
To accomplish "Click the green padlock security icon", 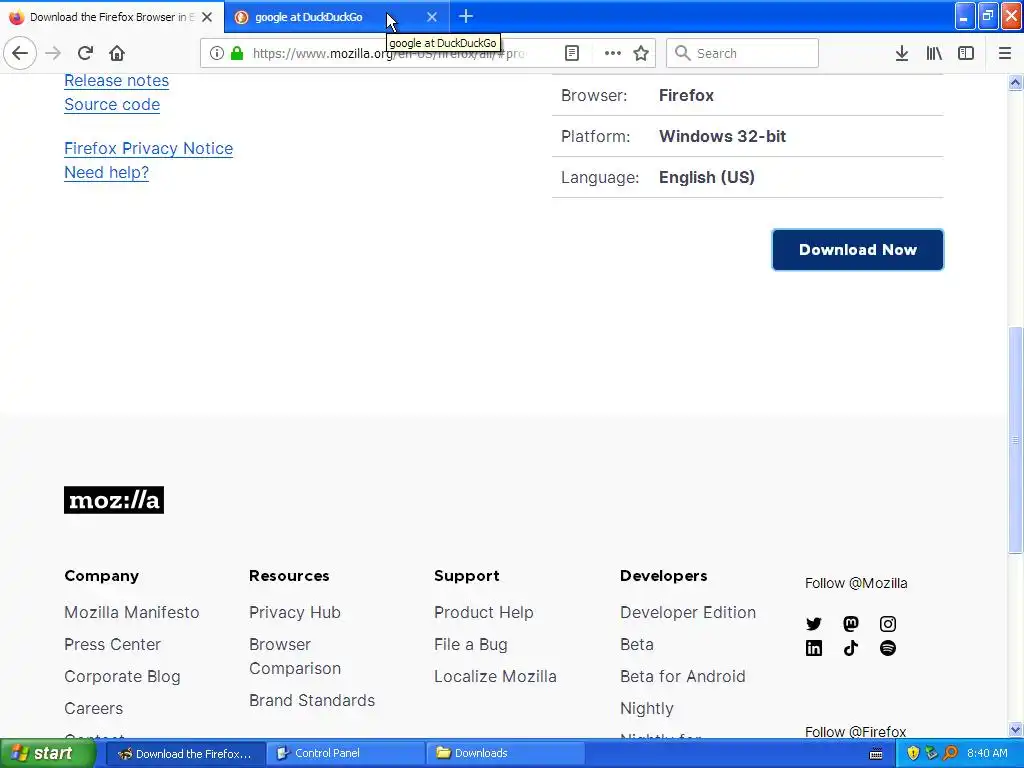I will [x=237, y=53].
